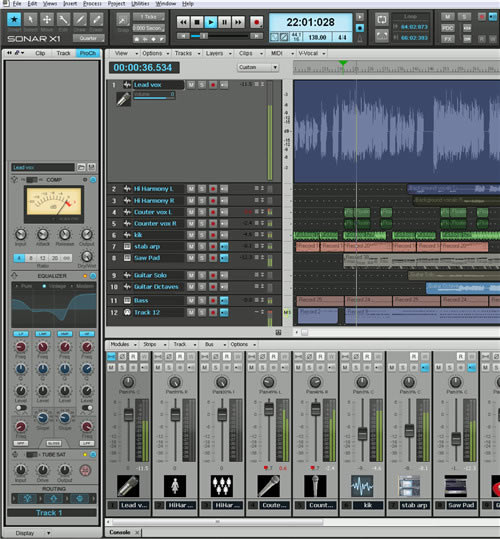Image resolution: width=500 pixels, height=539 pixels.
Task: Open the Layers dropdown menu
Action: point(219,53)
